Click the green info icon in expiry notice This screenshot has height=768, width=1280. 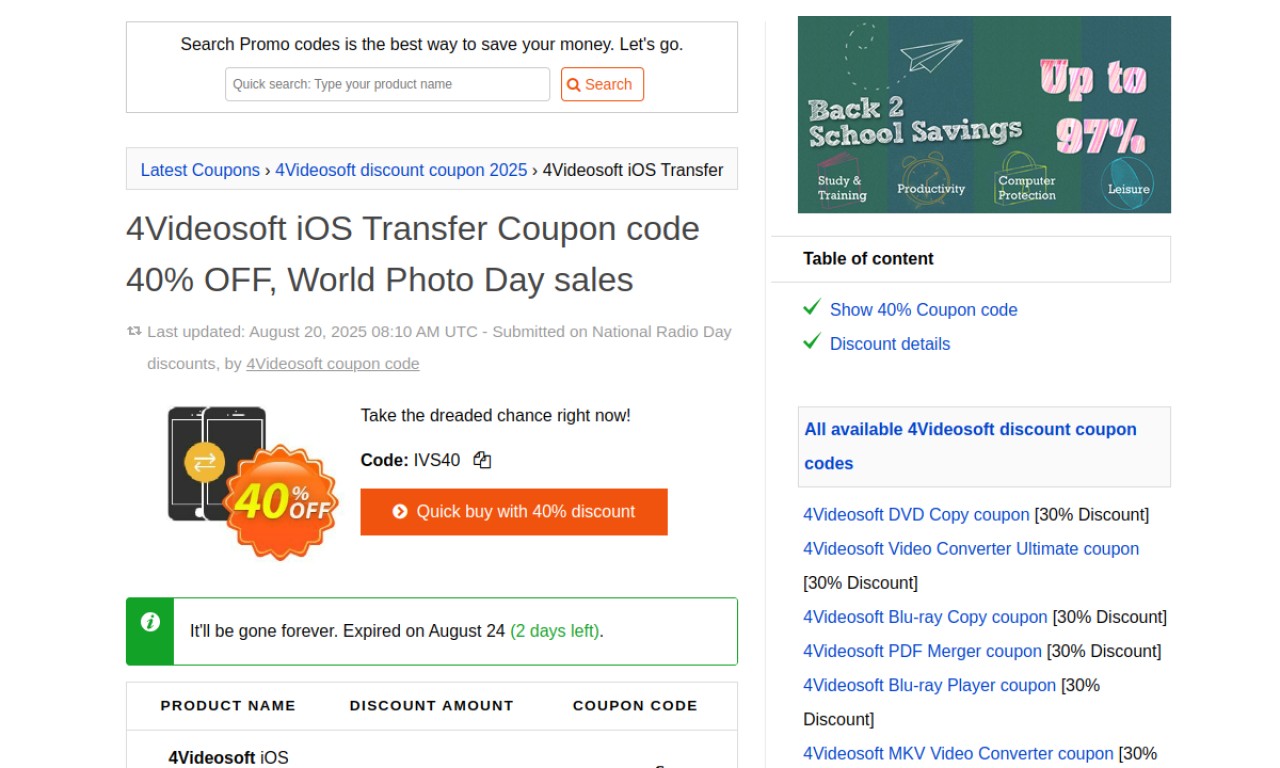pyautogui.click(x=150, y=622)
